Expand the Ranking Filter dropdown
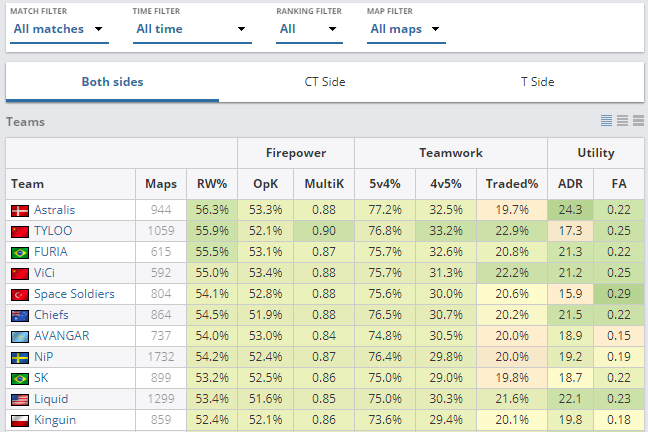648x432 pixels. pyautogui.click(x=309, y=29)
